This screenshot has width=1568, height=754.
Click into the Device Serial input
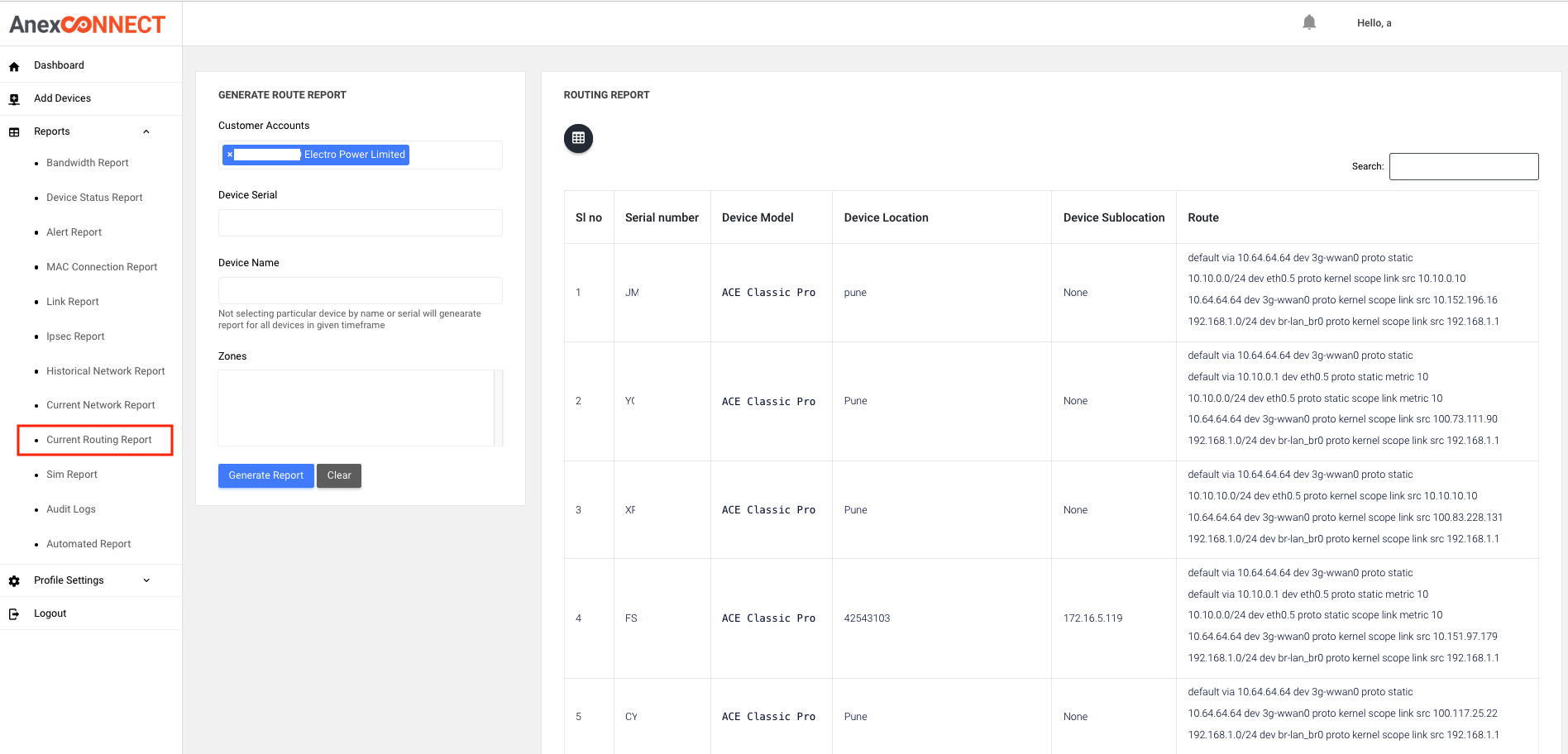360,223
